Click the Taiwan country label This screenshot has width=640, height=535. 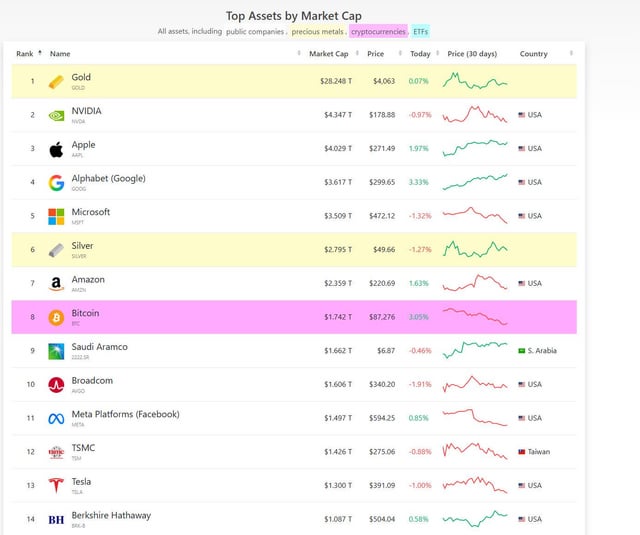(x=539, y=452)
